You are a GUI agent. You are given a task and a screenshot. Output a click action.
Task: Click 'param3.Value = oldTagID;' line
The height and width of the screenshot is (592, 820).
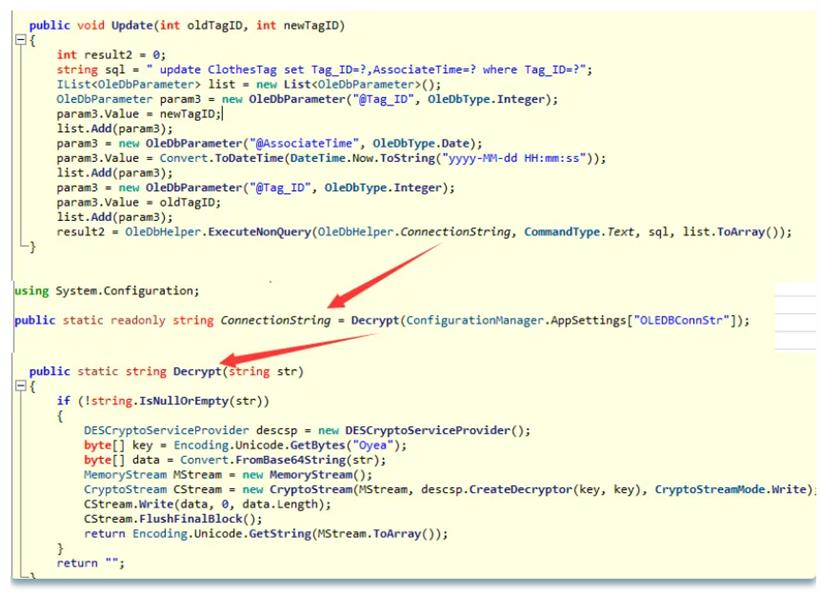click(139, 202)
